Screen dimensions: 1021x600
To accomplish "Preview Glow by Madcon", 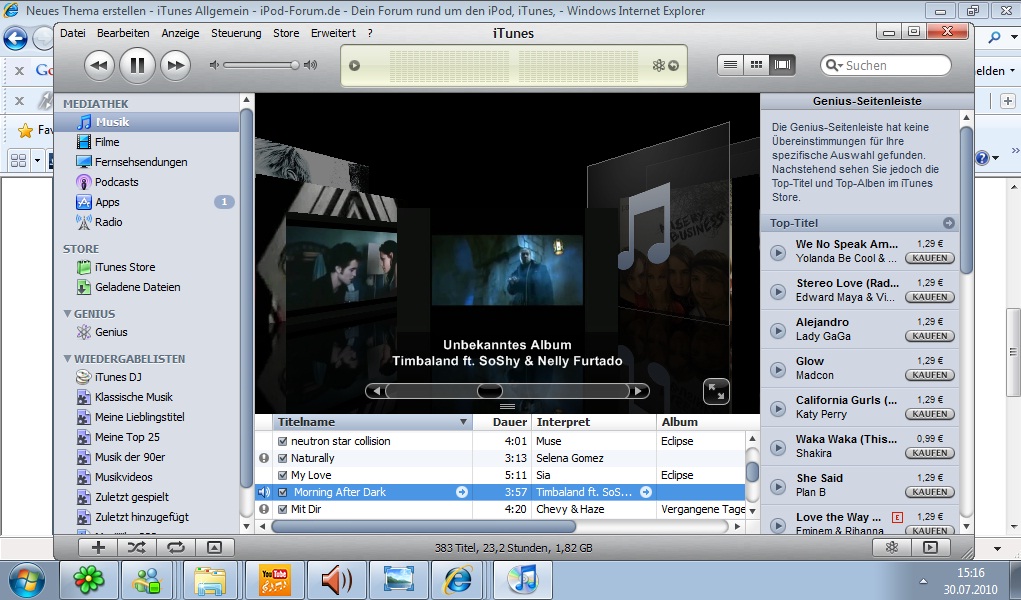I will 778,369.
